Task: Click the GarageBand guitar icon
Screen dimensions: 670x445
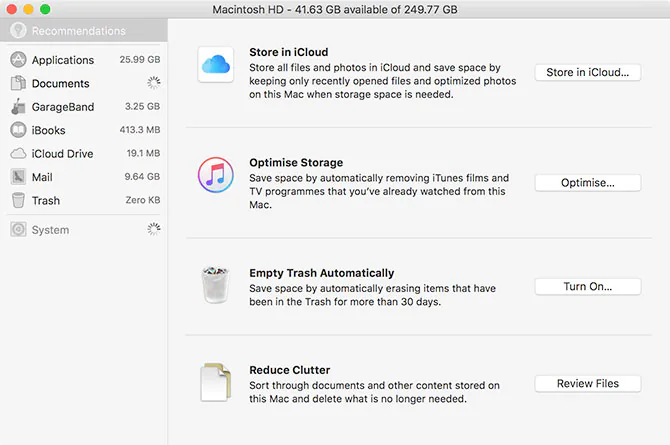Action: (x=18, y=106)
